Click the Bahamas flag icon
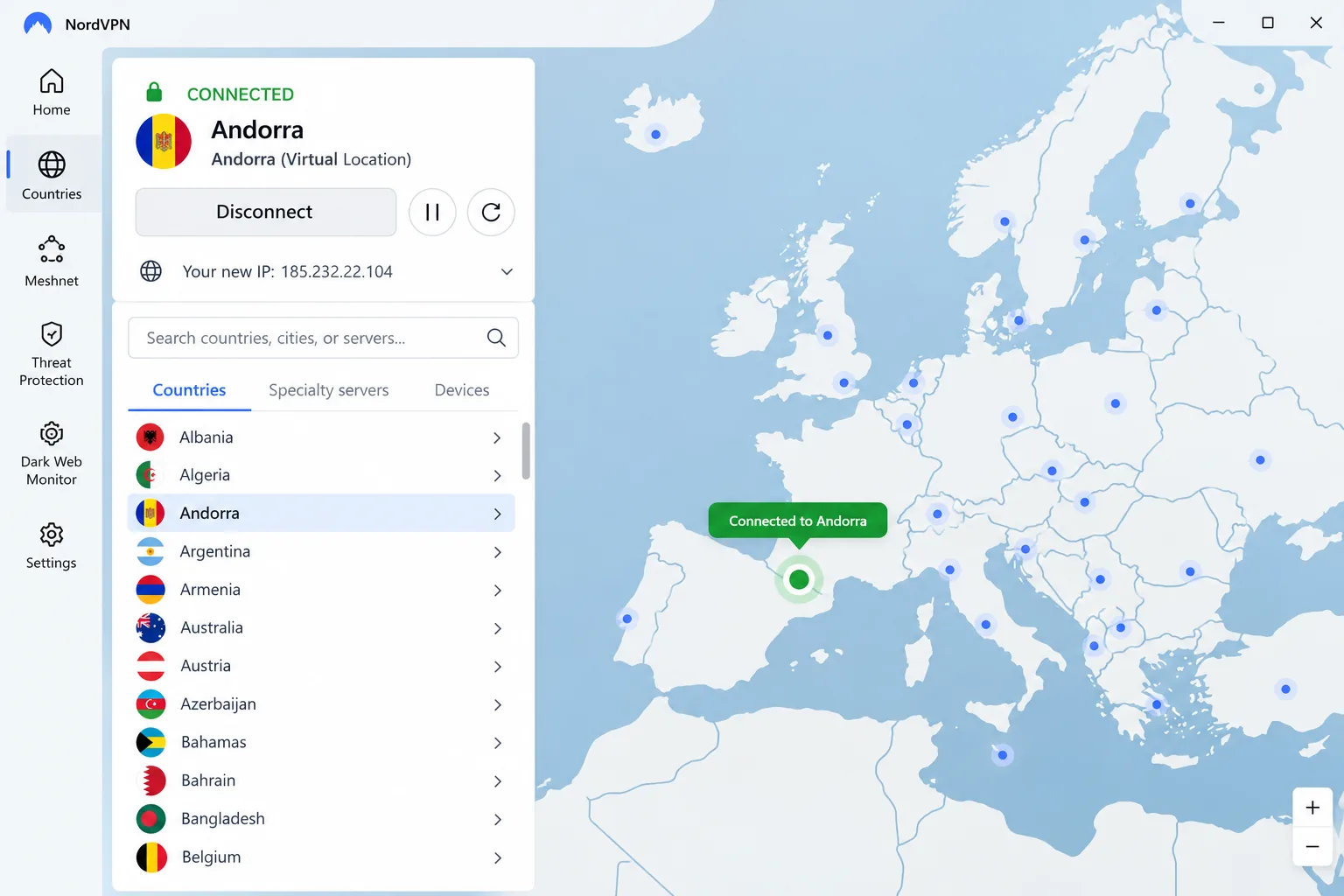This screenshot has width=1344, height=896. click(x=150, y=742)
